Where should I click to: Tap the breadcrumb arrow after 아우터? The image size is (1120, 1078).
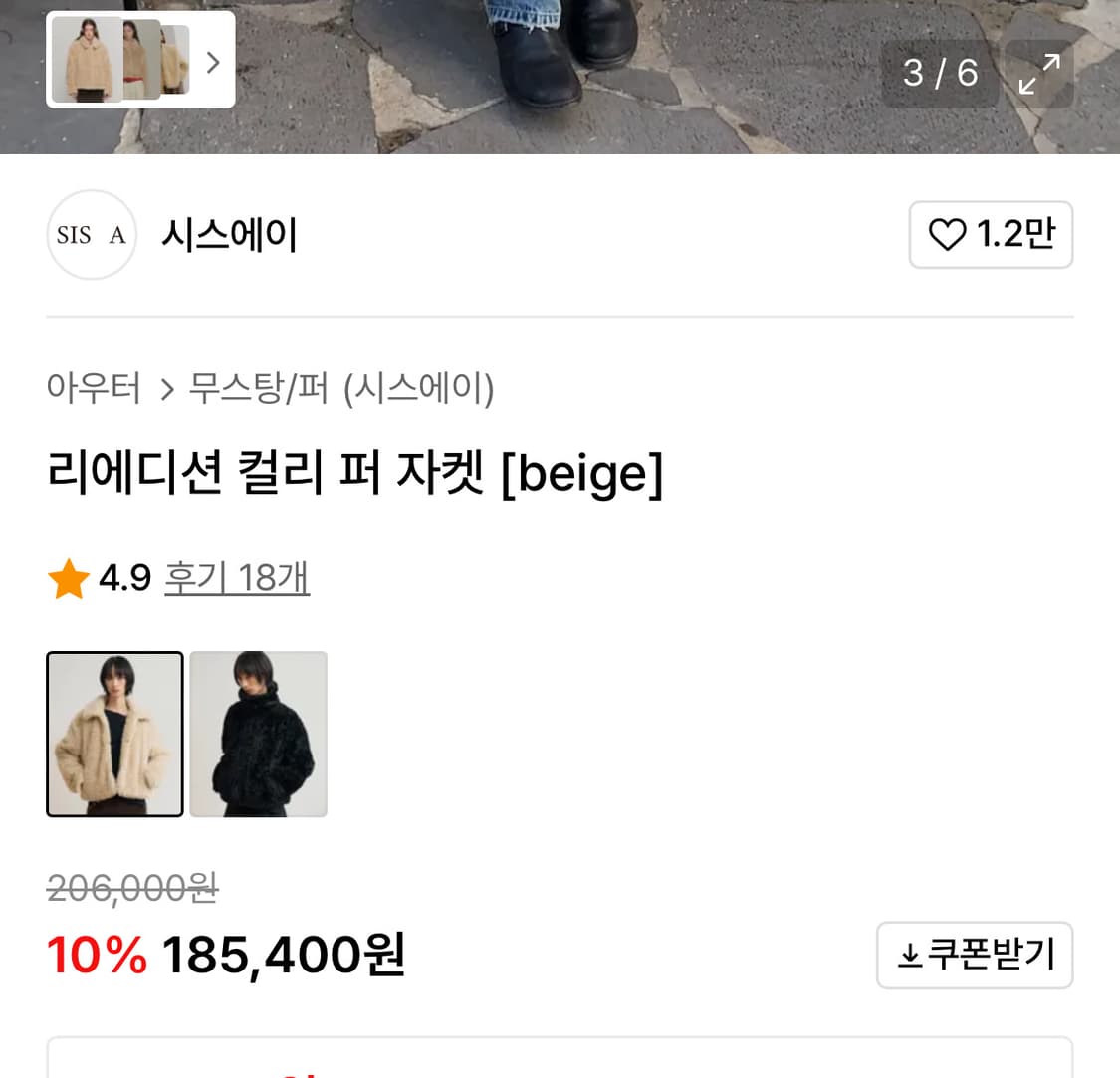tap(166, 389)
